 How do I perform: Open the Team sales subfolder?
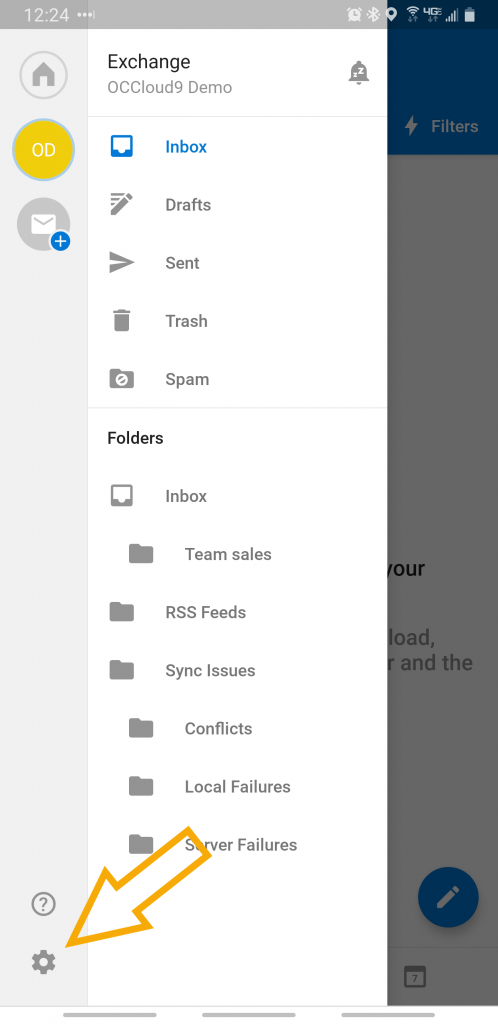tap(238, 554)
